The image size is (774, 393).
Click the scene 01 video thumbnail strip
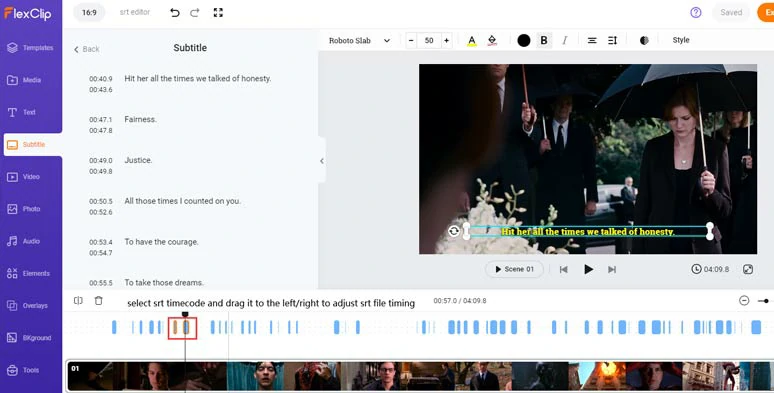pos(420,376)
